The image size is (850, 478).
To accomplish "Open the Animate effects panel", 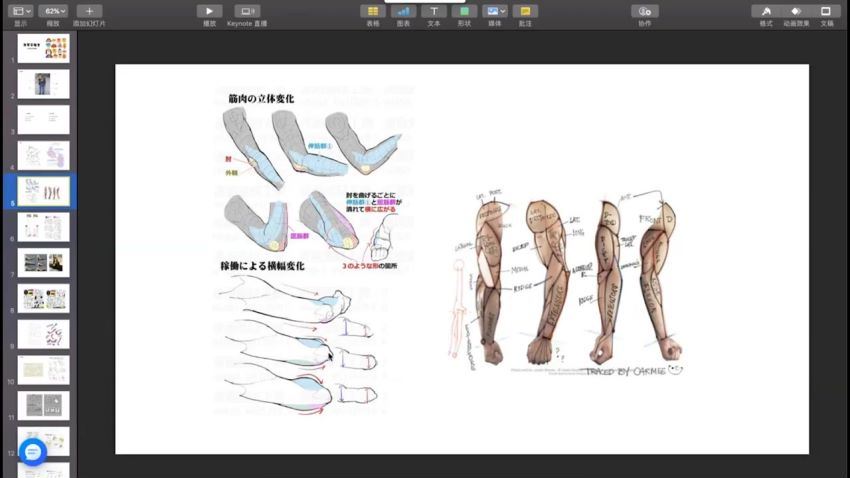I will tap(796, 11).
